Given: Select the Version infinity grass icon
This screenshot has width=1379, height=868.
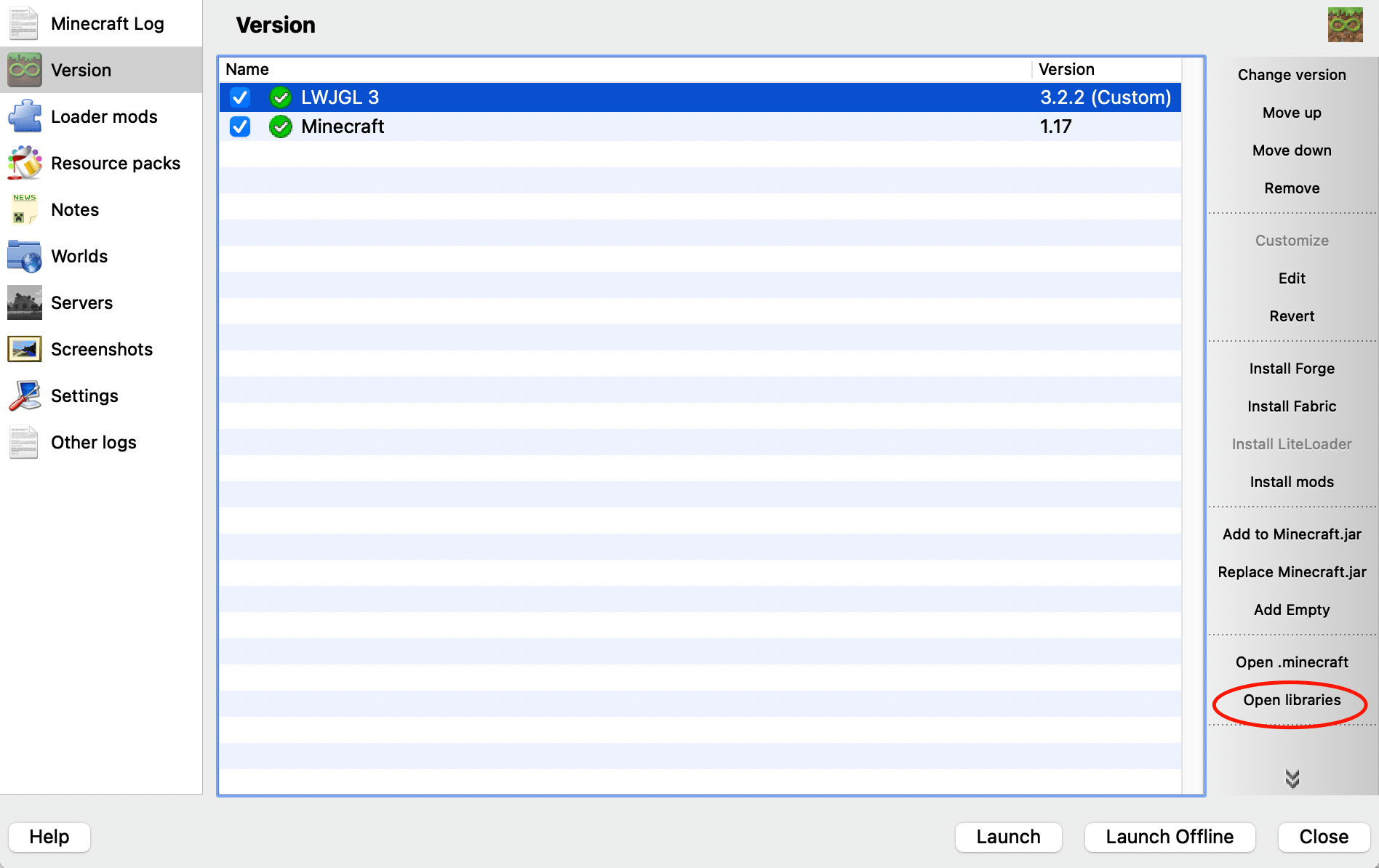Looking at the screenshot, I should 24,70.
